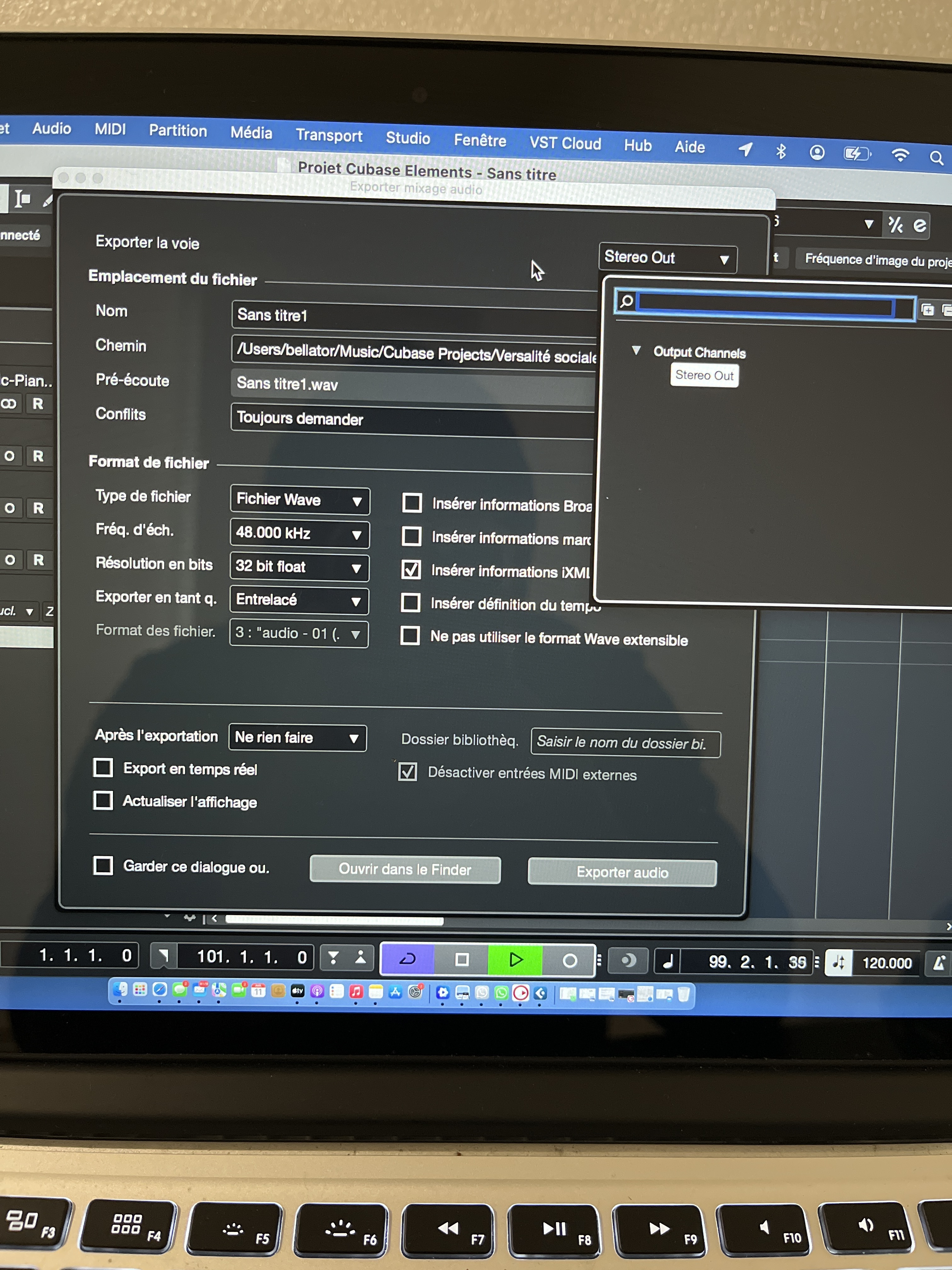Open the App Store in the dock
Screen dimensions: 952x1270
(395, 992)
